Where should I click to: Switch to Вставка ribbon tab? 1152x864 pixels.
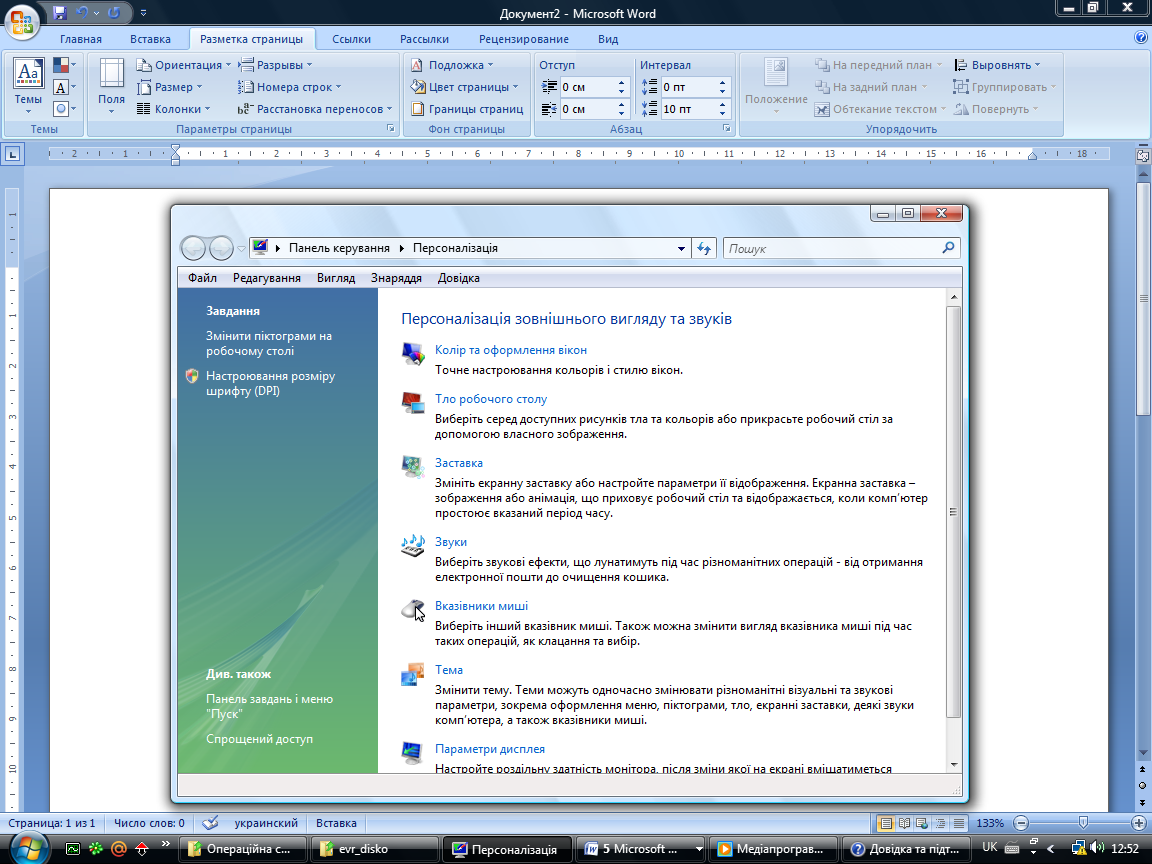pos(151,39)
